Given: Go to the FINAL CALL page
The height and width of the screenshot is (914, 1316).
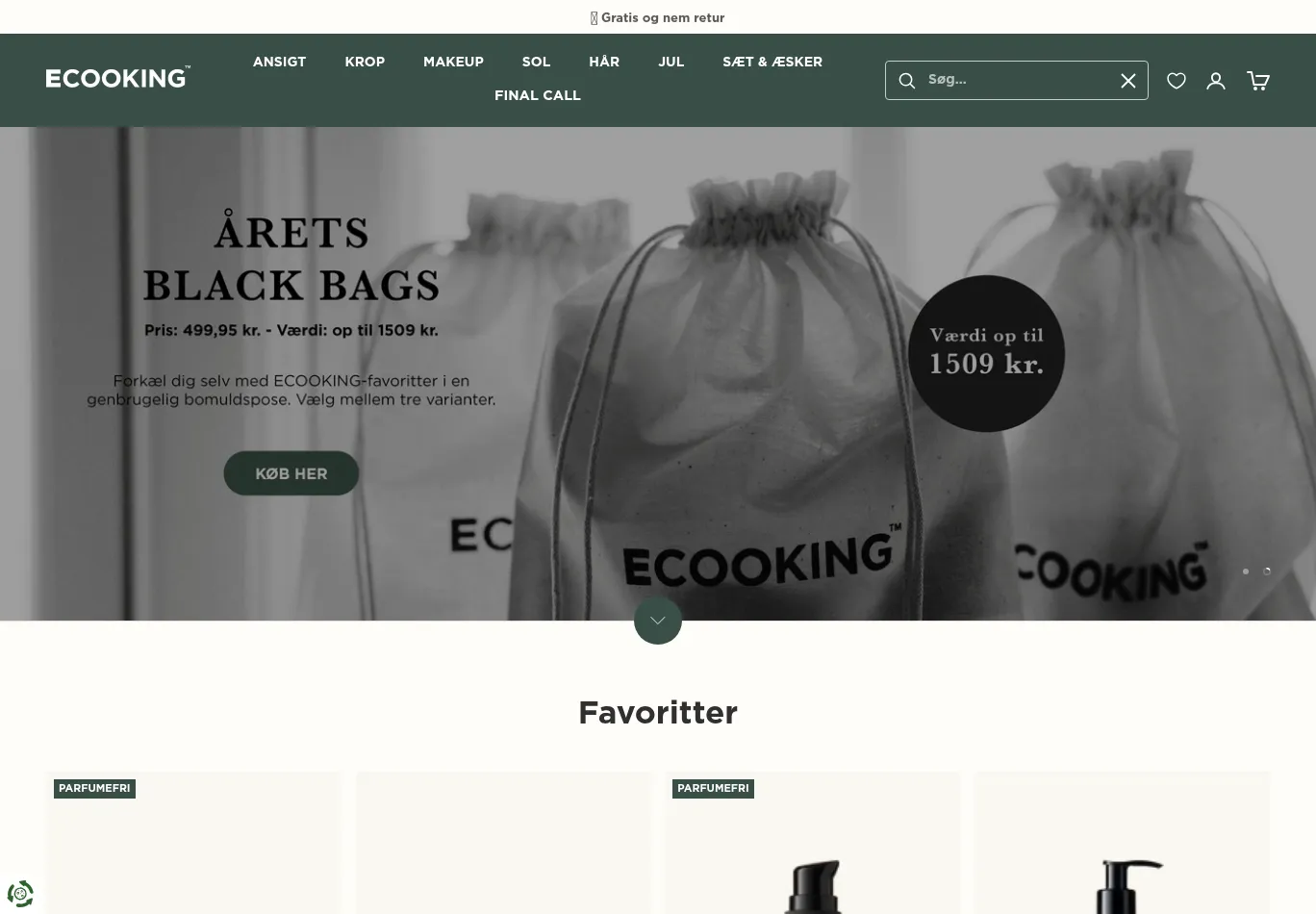Looking at the screenshot, I should [538, 95].
